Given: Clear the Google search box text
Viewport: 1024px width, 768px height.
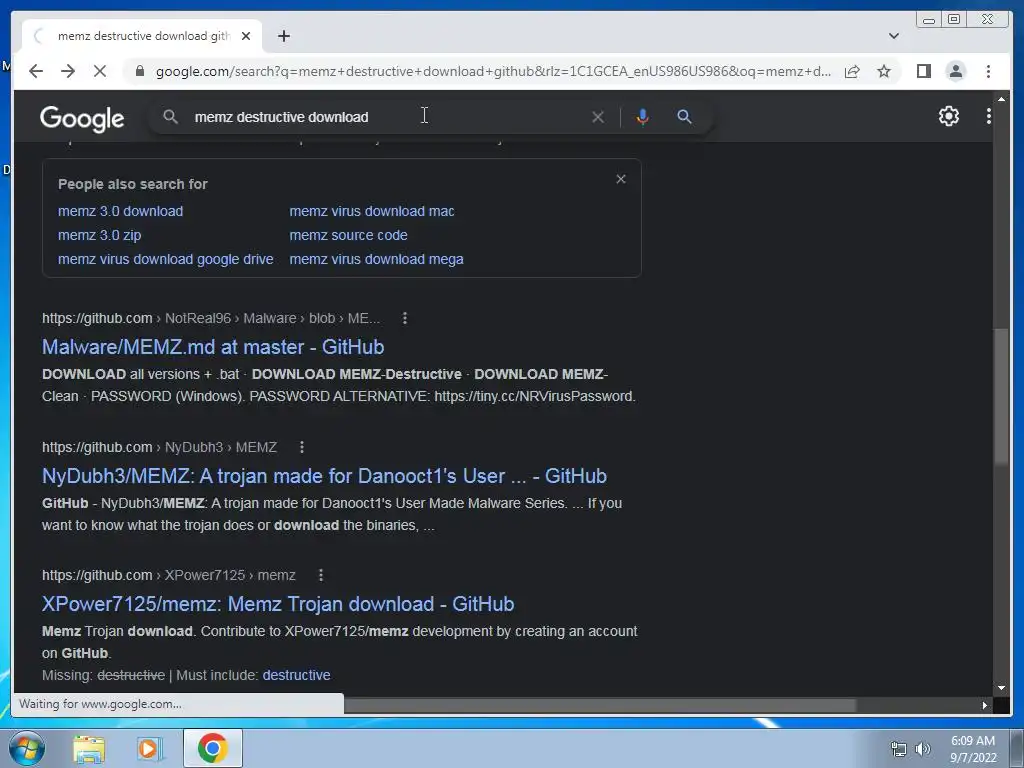Looking at the screenshot, I should [x=598, y=117].
